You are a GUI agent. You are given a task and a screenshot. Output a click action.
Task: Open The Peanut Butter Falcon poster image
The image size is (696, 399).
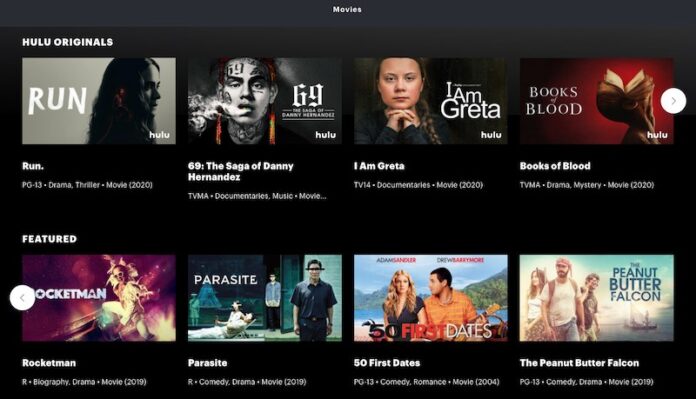[597, 298]
